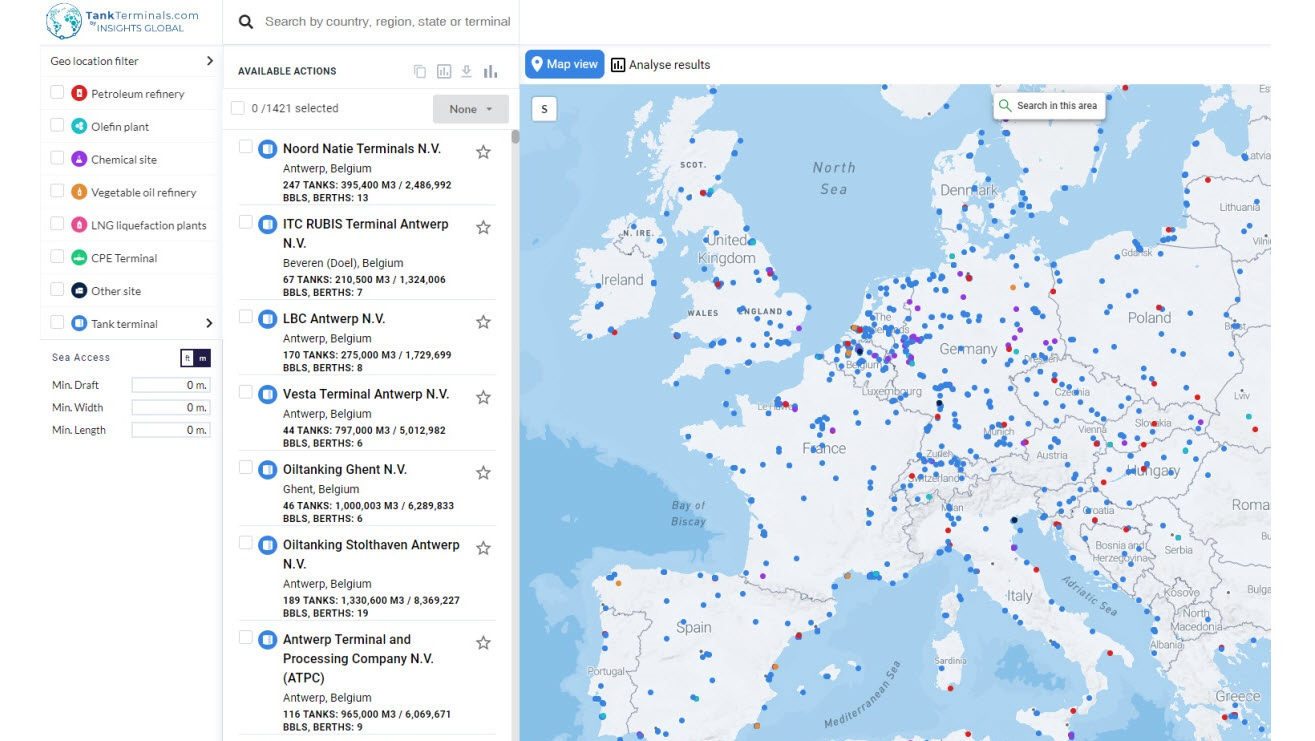This screenshot has height=741, width=1315.
Task: Open the Analyse results tab
Action: pyautogui.click(x=661, y=65)
